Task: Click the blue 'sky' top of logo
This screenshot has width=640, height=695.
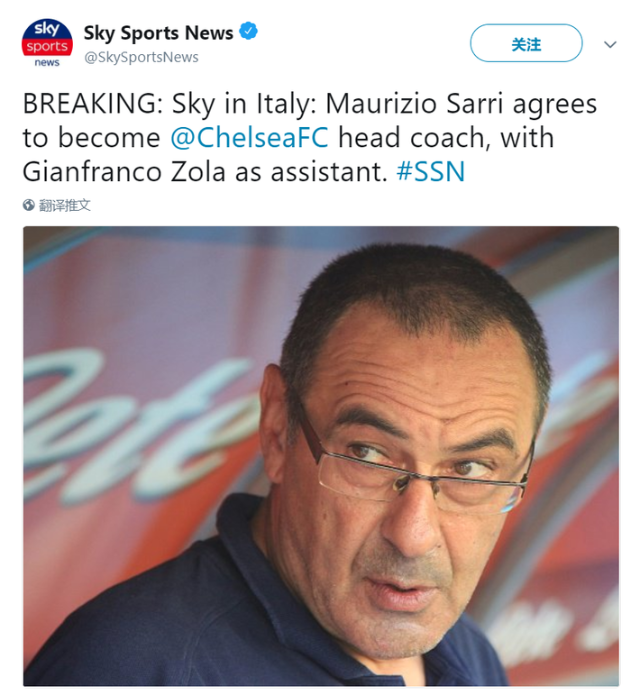Action: tap(47, 29)
